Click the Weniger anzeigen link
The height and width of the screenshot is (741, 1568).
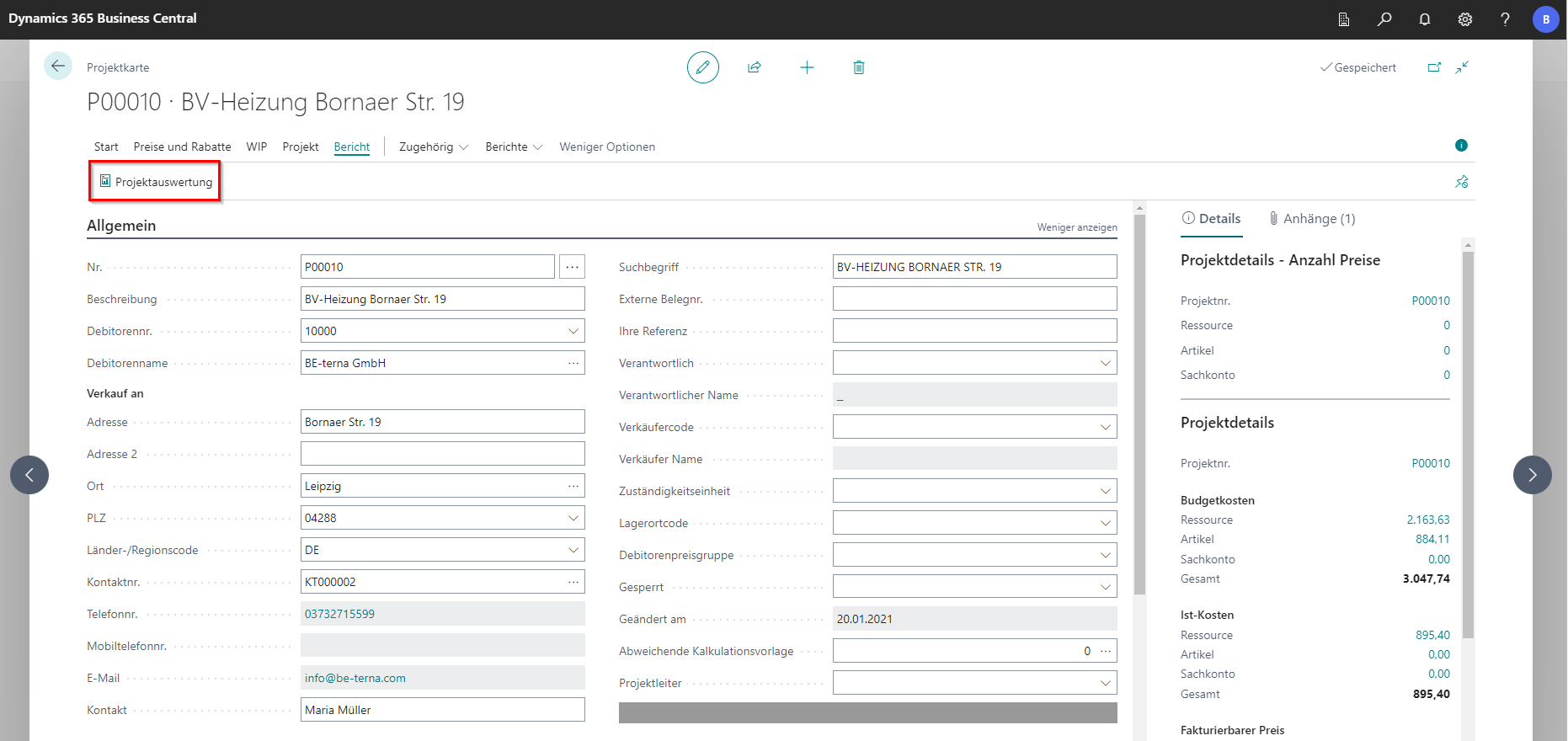pyautogui.click(x=1077, y=227)
